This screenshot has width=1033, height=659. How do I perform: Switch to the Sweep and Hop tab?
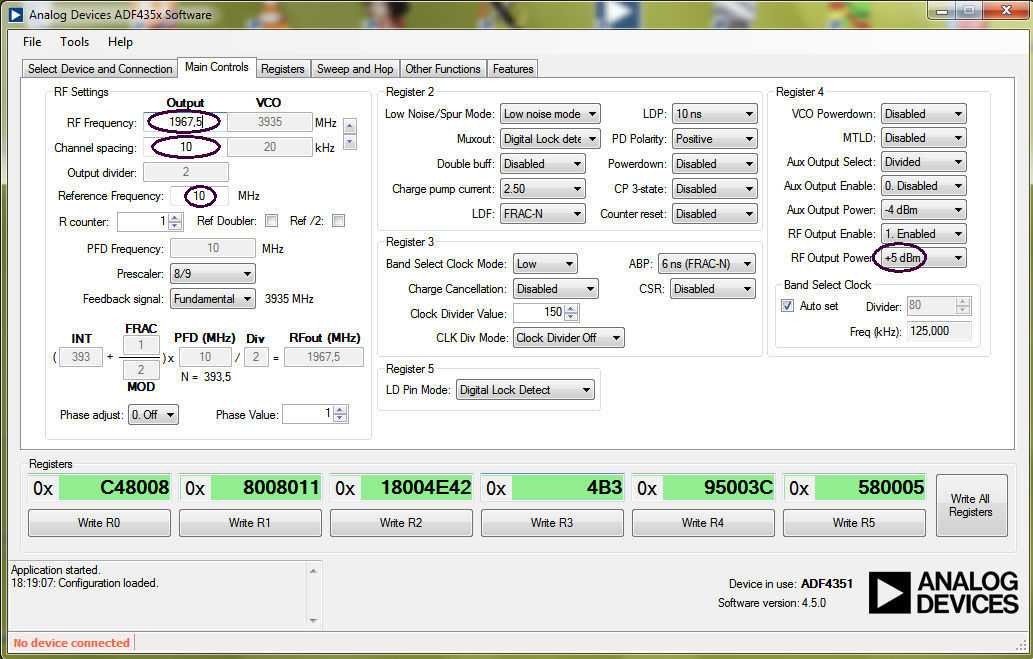click(355, 69)
